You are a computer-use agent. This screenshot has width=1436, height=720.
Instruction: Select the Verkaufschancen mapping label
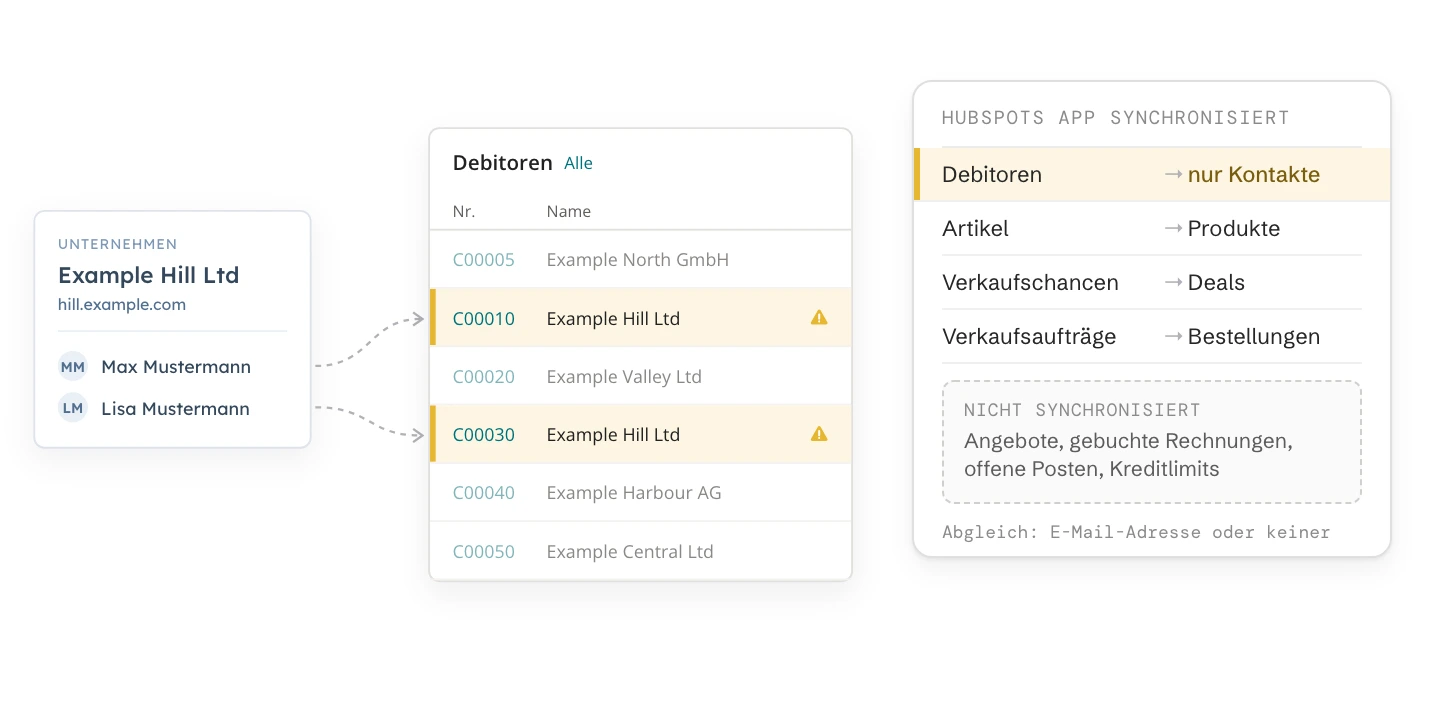click(x=1030, y=283)
